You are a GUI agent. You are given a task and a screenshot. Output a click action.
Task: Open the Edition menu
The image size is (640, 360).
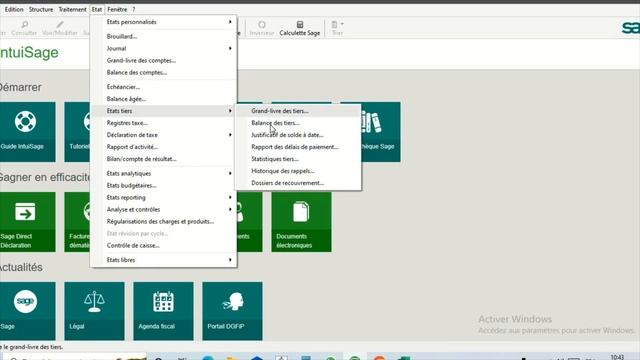click(x=14, y=9)
